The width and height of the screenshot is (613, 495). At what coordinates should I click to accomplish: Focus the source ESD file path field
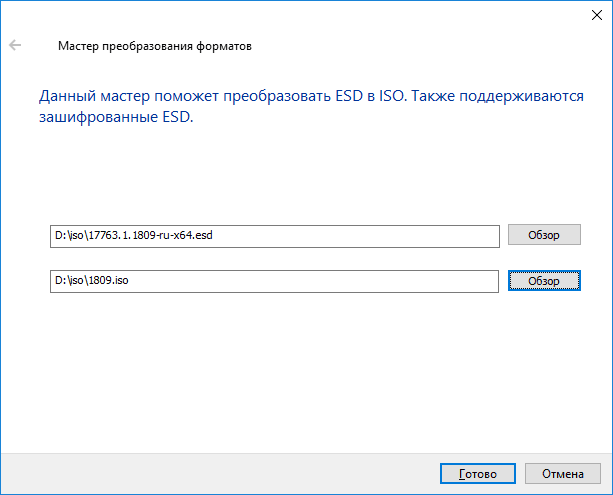tap(273, 236)
